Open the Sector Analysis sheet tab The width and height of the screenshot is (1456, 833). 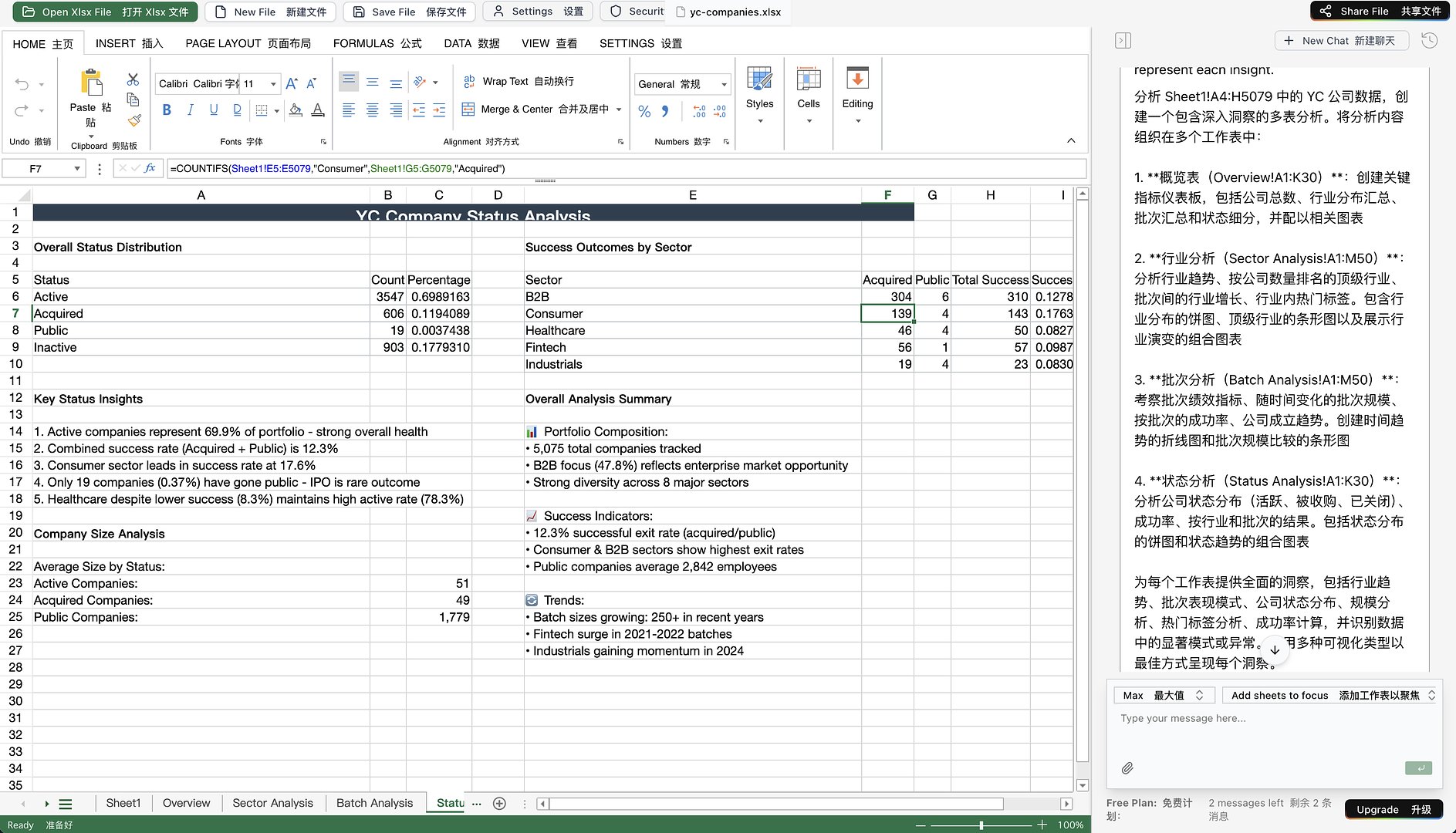(272, 803)
